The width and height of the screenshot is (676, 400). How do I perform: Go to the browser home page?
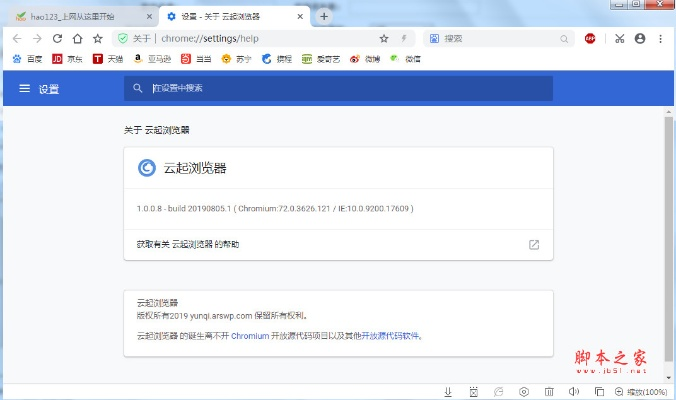click(x=77, y=38)
